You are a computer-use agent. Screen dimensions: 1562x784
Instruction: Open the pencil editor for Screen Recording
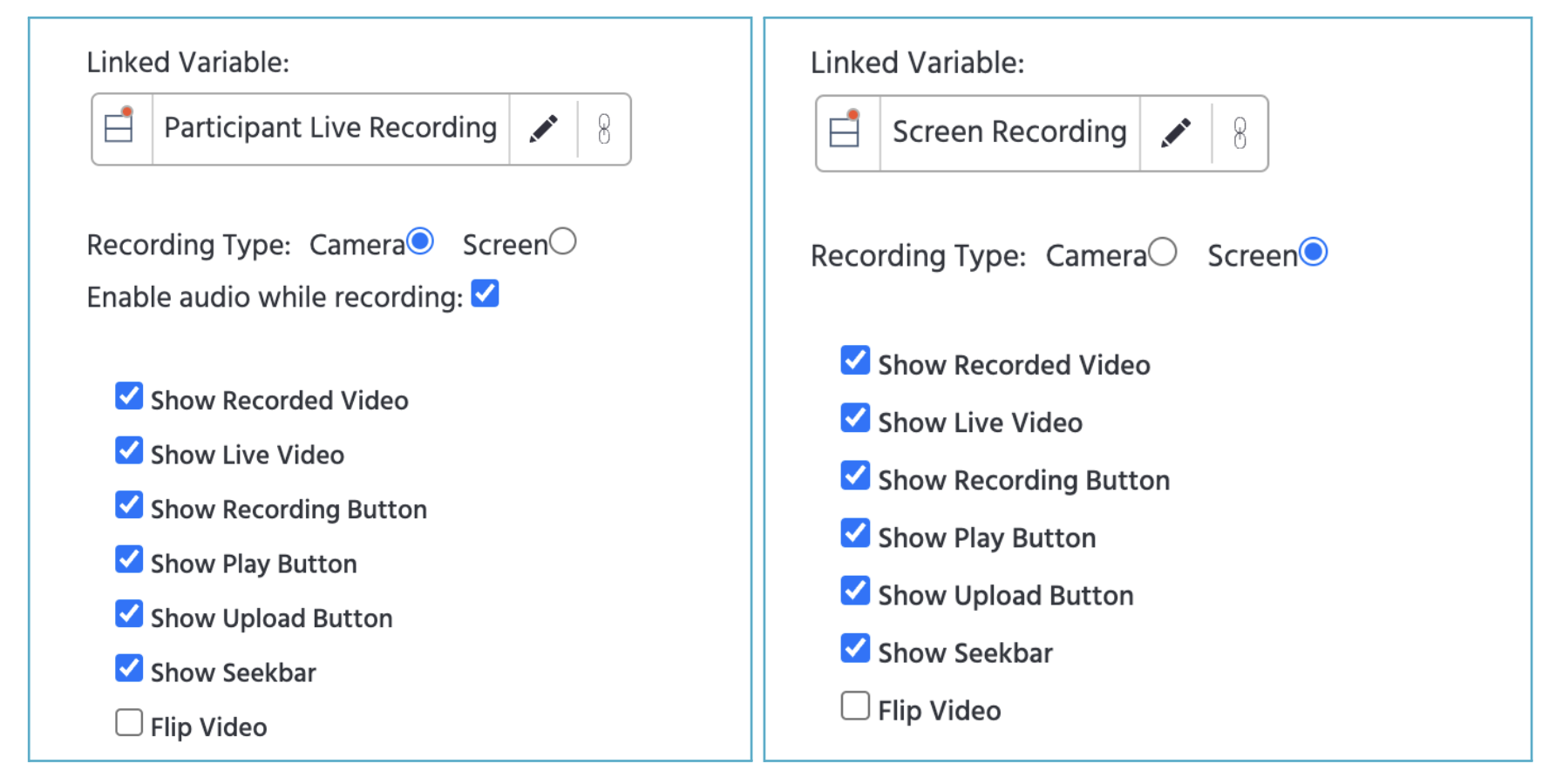[1177, 132]
